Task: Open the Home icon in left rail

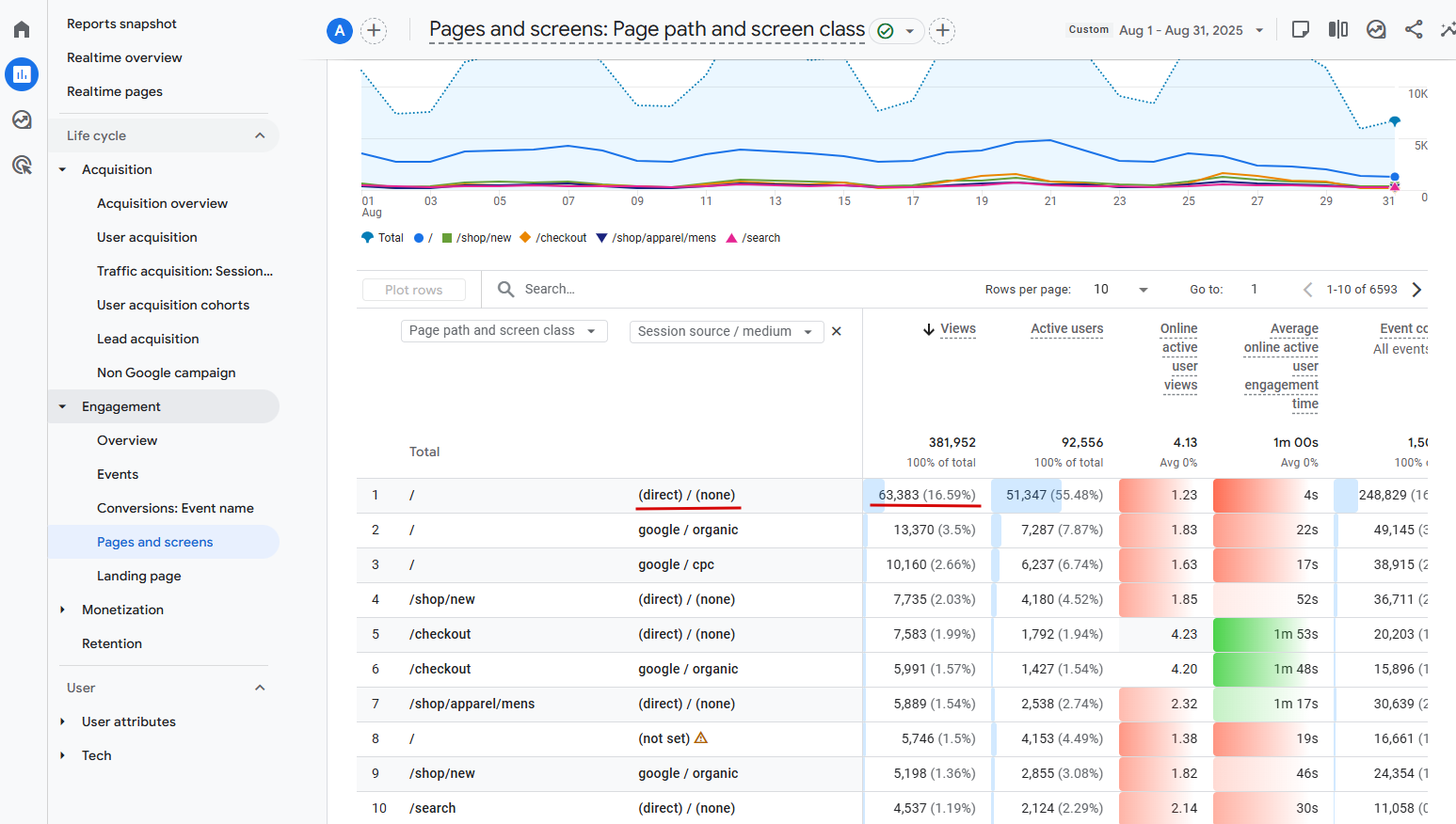Action: [x=22, y=29]
